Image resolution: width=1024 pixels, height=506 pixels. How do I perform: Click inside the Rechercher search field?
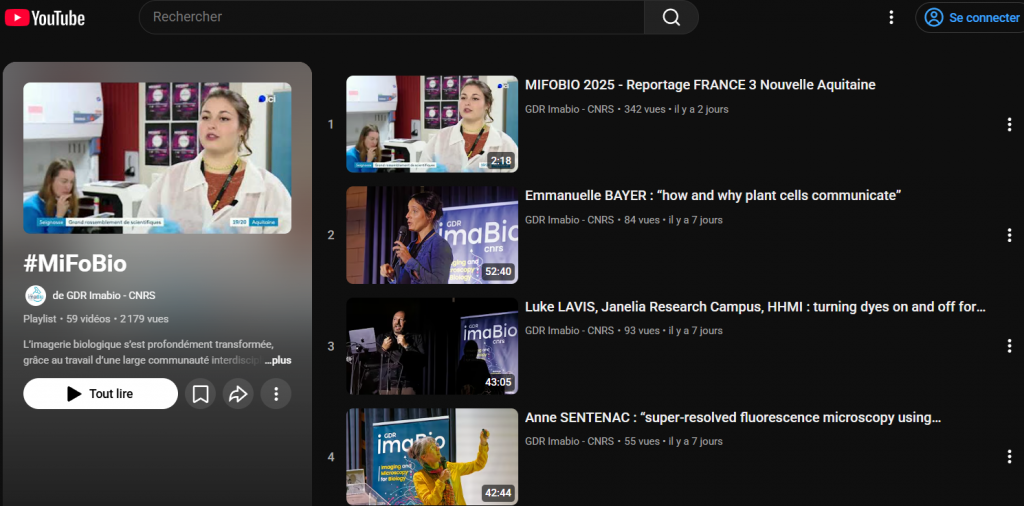point(390,17)
